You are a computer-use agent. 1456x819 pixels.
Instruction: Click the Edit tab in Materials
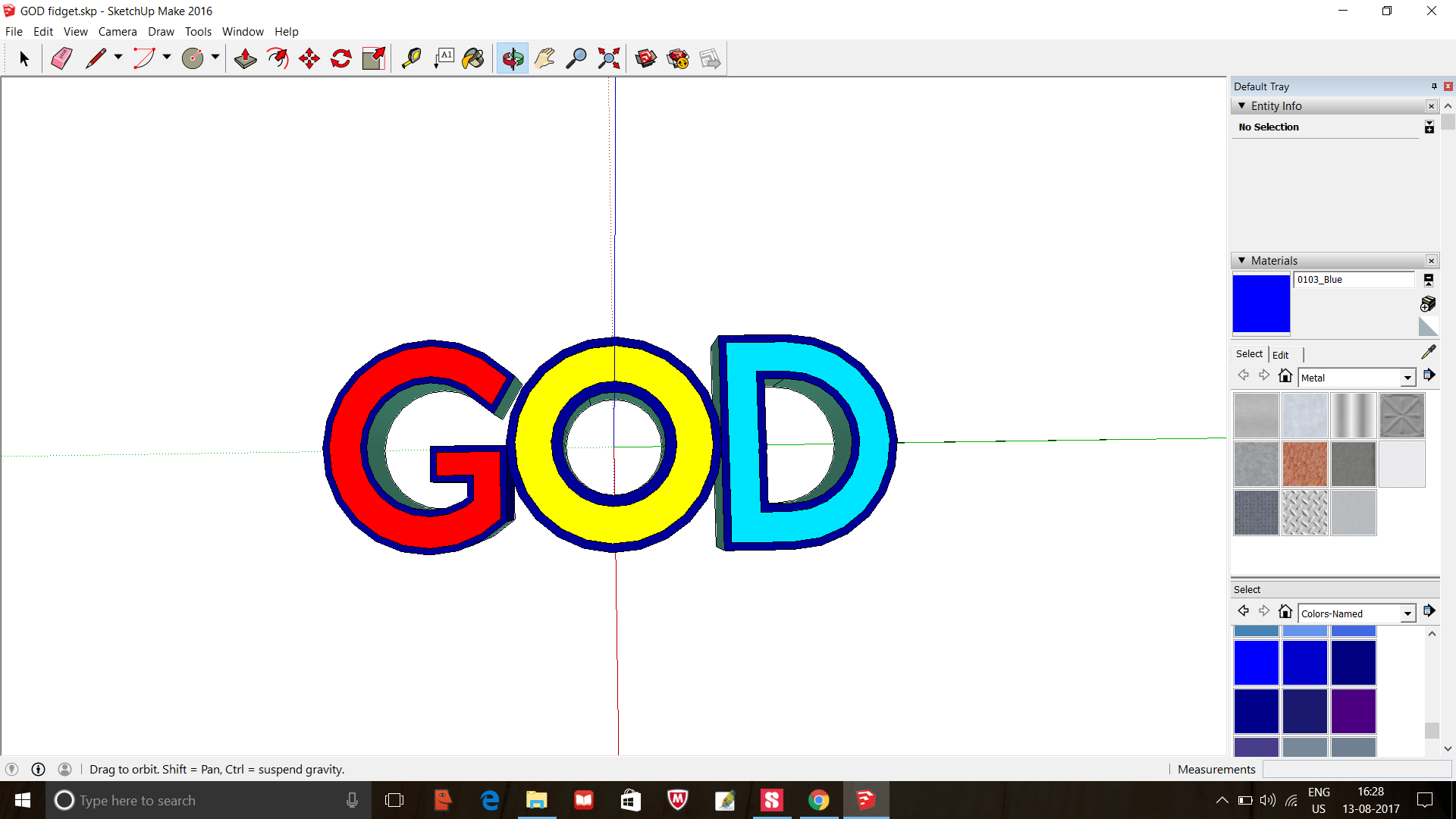1280,354
